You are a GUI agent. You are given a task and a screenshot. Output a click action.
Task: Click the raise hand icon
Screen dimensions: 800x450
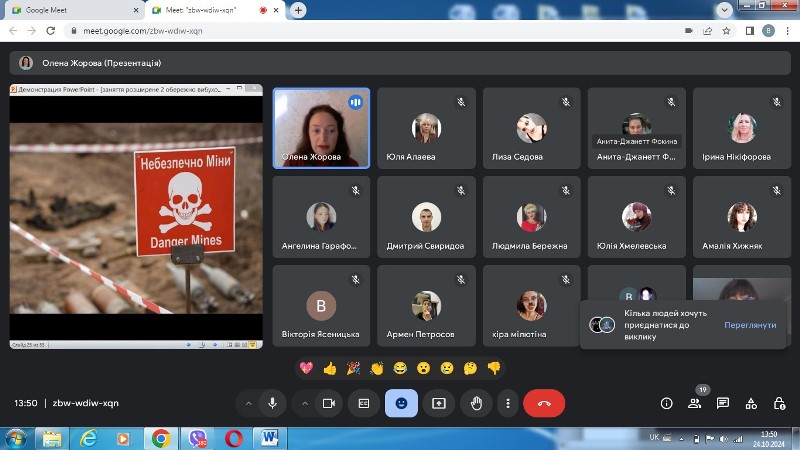476,403
